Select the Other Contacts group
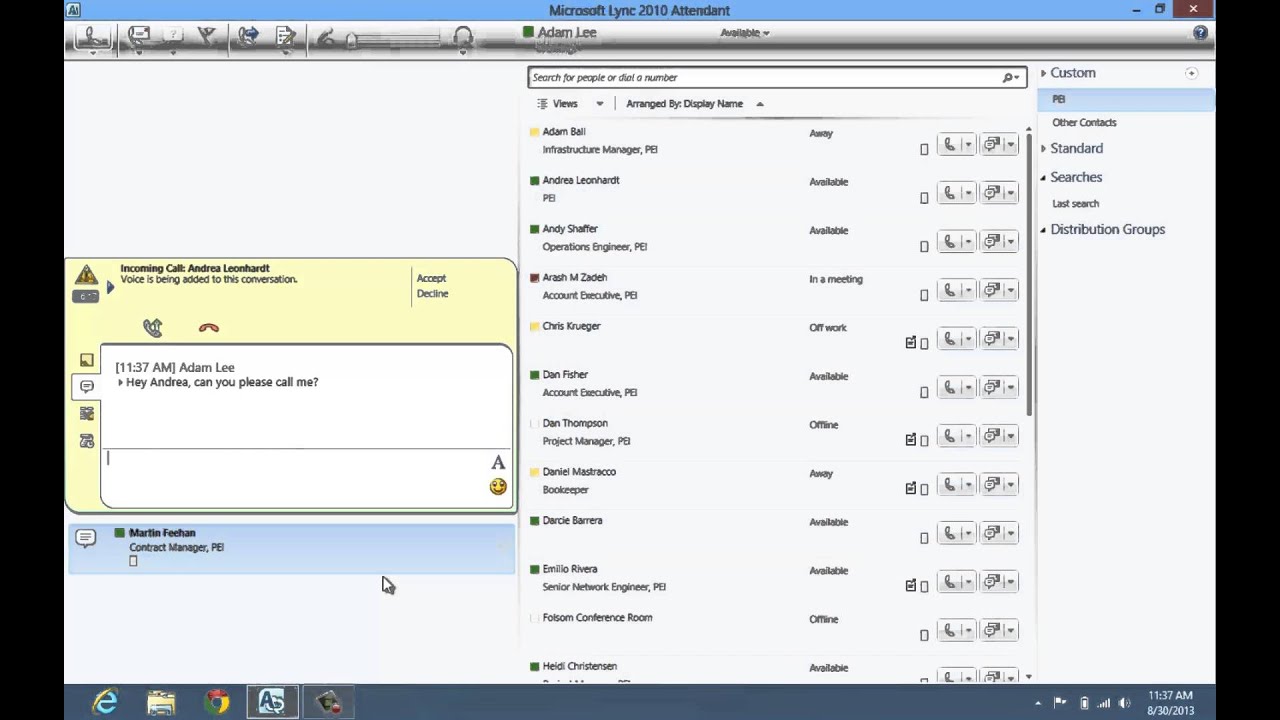The width and height of the screenshot is (1280, 720). (1084, 123)
